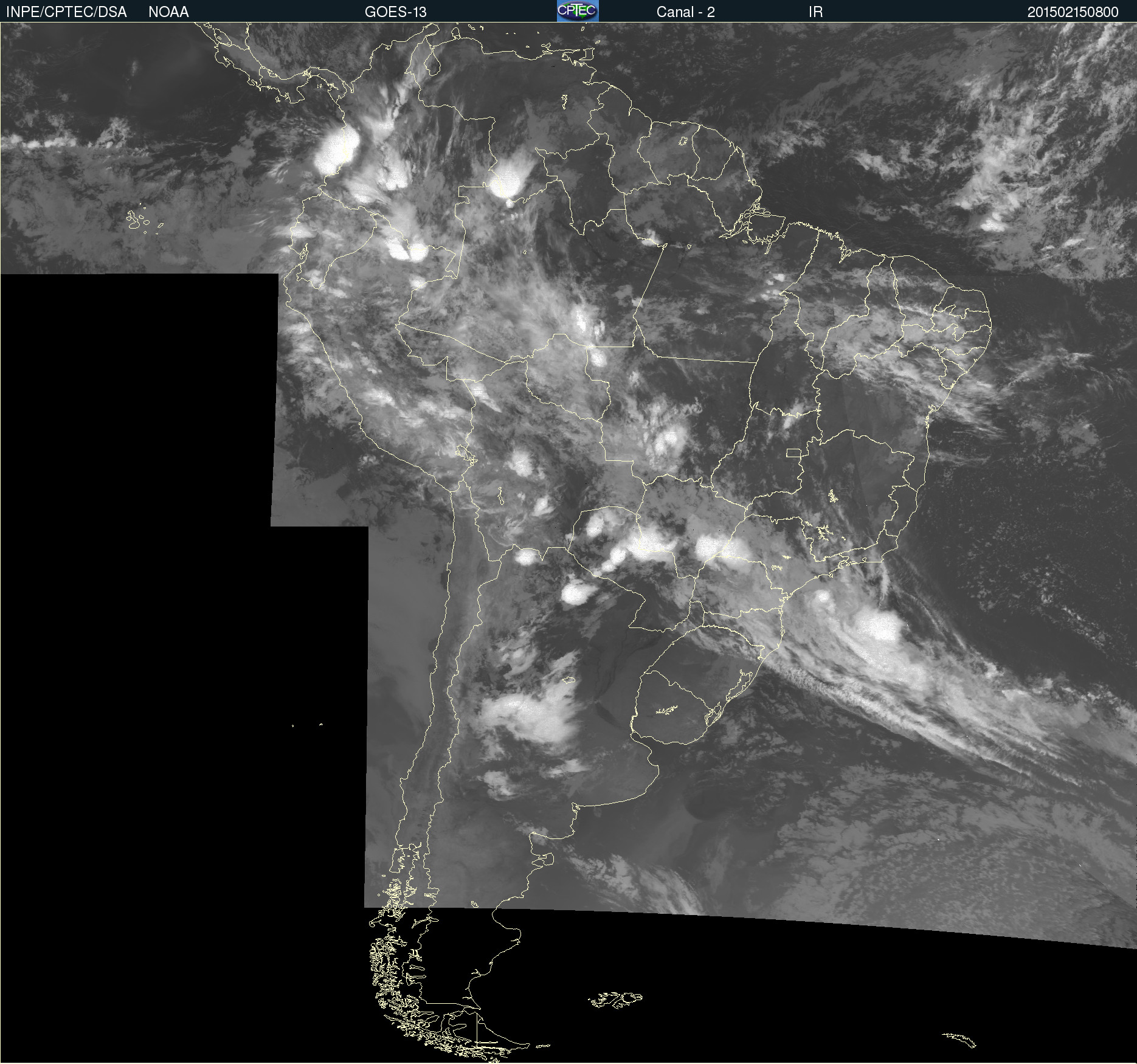Click the NOAA label in header
Screen dimensions: 1137x1064
point(168,12)
